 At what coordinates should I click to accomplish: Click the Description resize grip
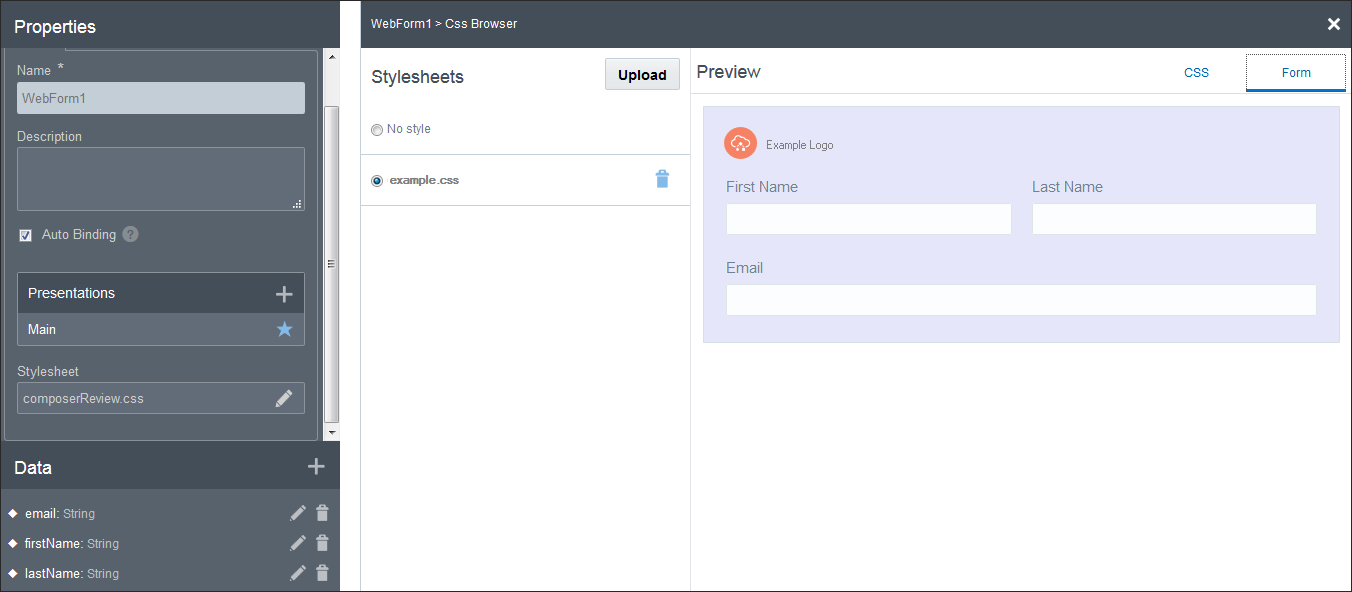pyautogui.click(x=297, y=204)
